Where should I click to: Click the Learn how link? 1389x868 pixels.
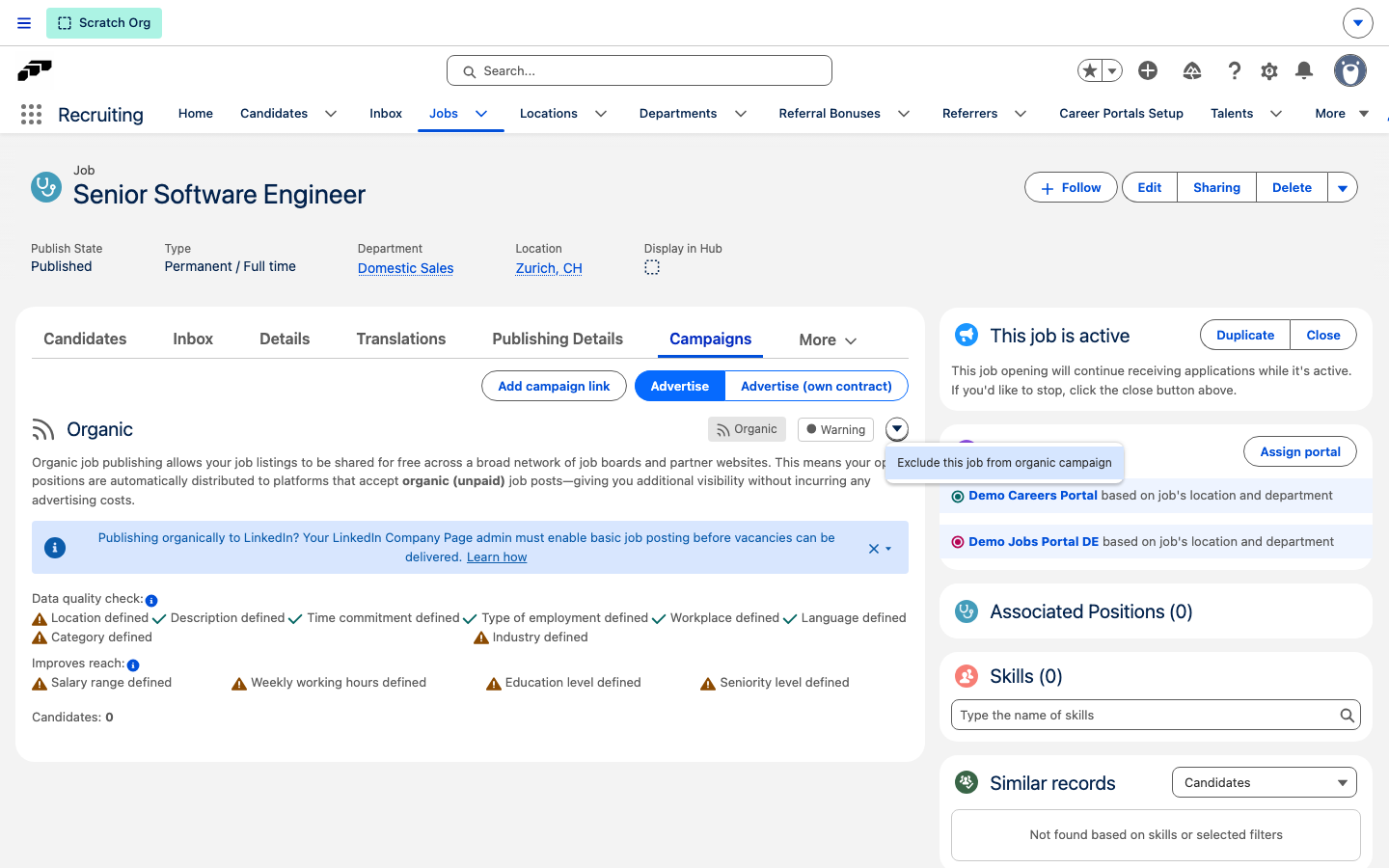(x=497, y=557)
